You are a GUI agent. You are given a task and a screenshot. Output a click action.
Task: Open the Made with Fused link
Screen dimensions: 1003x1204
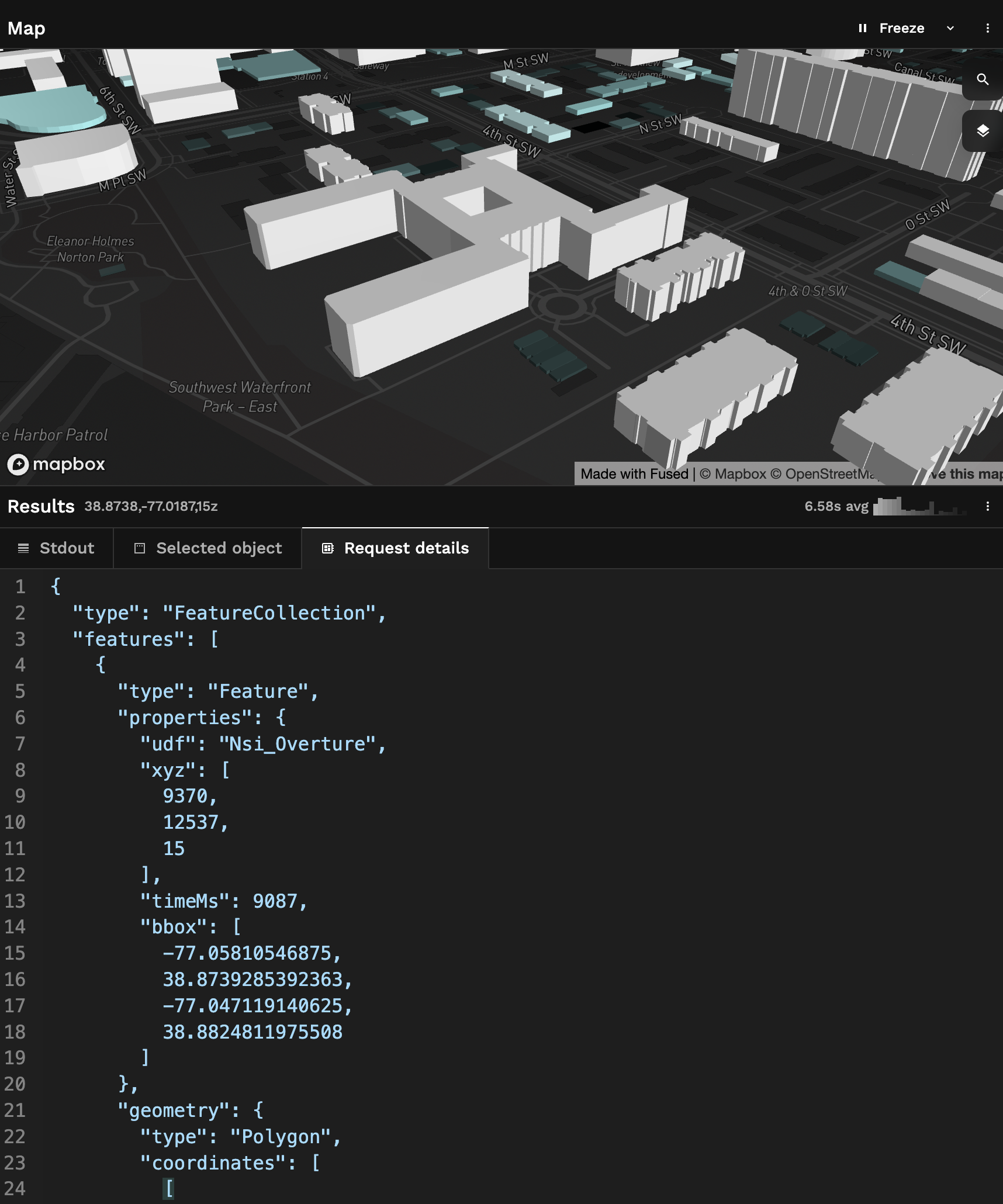pos(634,474)
